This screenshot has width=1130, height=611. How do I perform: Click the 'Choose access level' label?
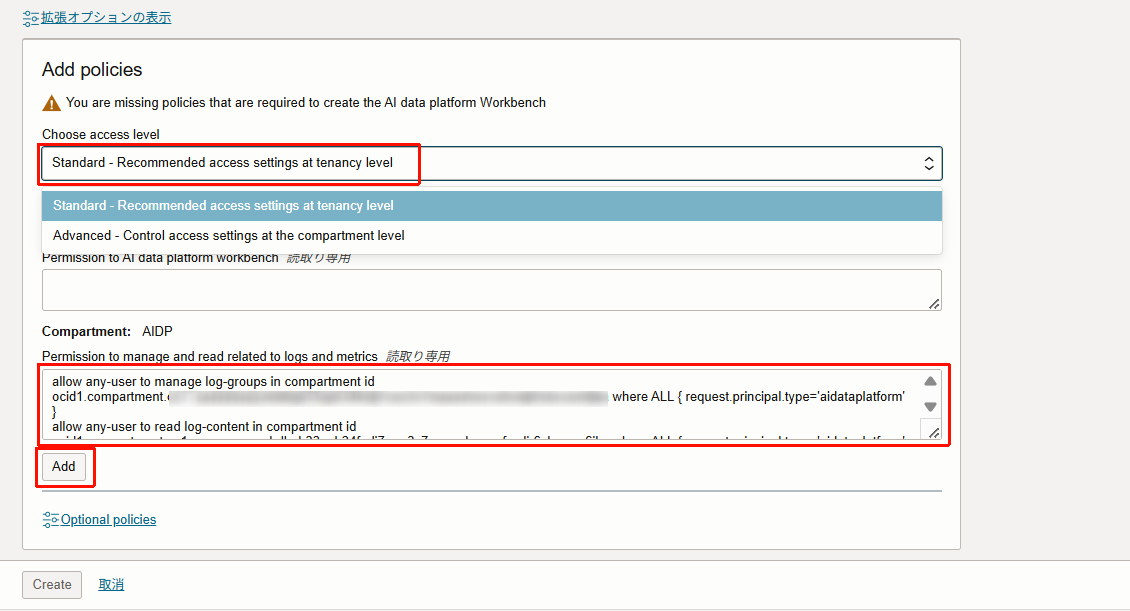tap(101, 134)
